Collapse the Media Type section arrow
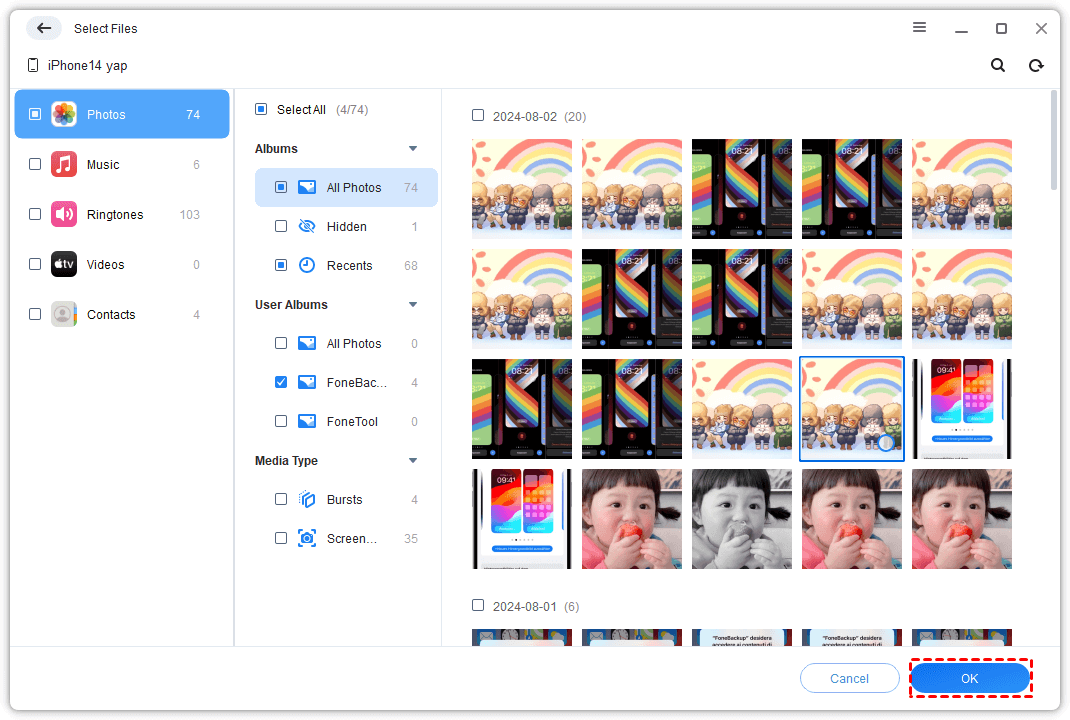This screenshot has width=1070, height=720. point(413,461)
